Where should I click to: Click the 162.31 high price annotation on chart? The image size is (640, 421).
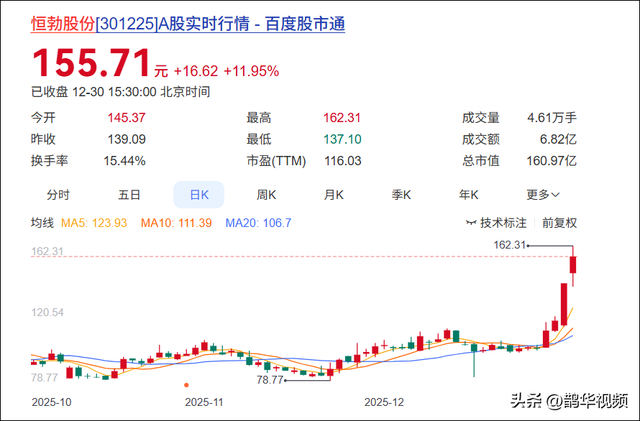(509, 245)
